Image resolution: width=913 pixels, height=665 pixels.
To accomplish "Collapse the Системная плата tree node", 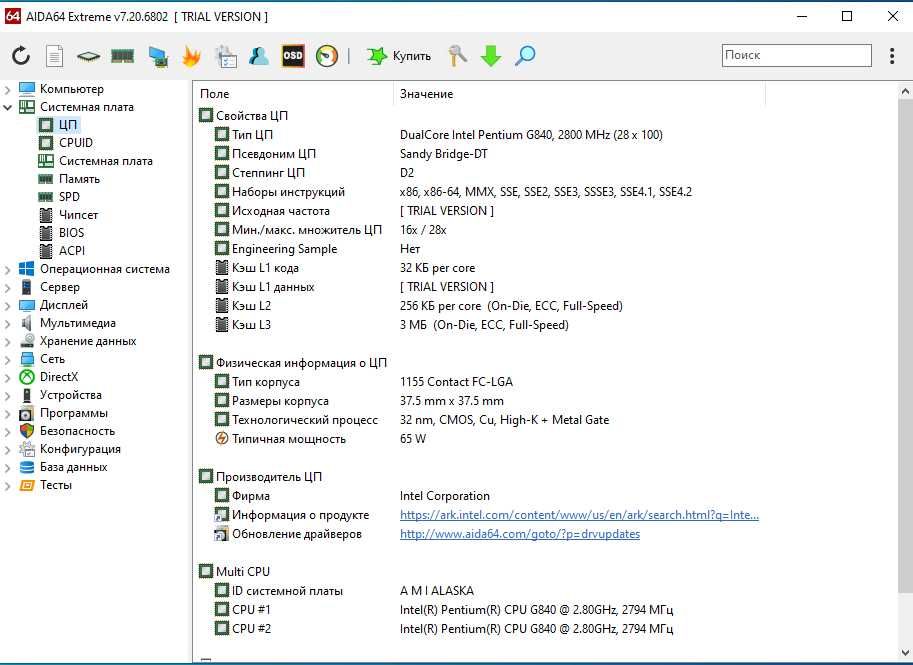I will pyautogui.click(x=8, y=108).
